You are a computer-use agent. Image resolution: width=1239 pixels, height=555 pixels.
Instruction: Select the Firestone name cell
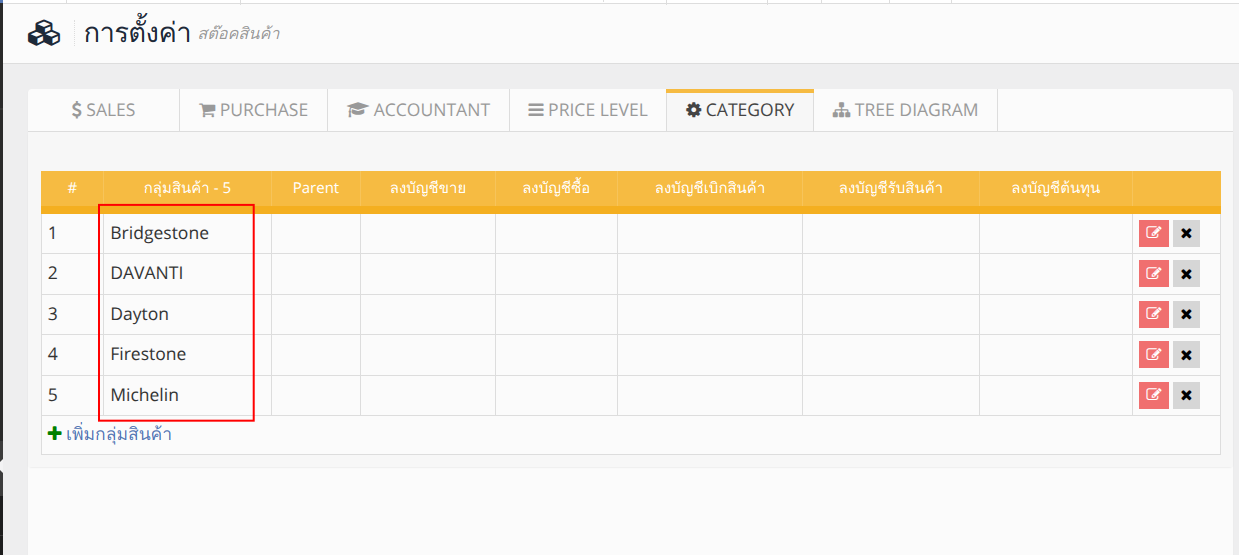click(187, 355)
